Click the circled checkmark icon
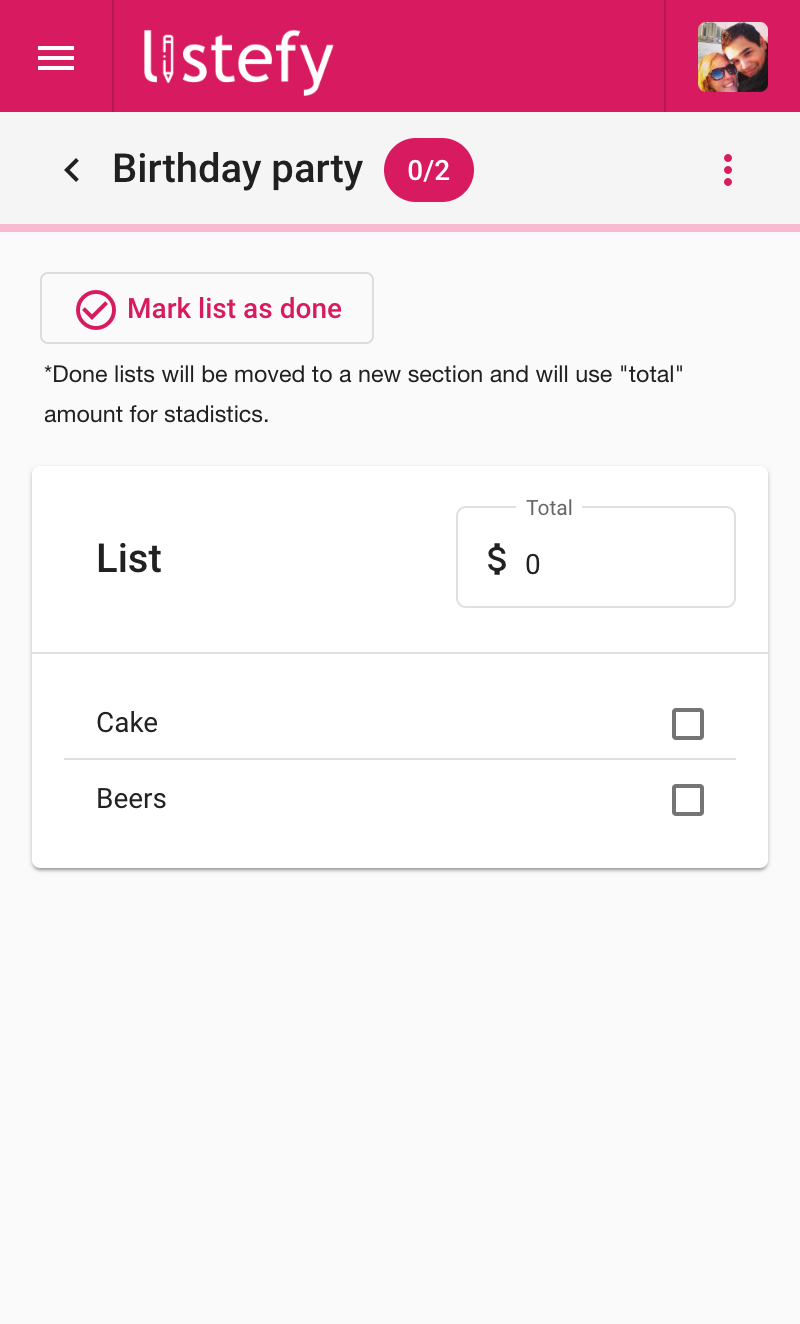This screenshot has width=800, height=1324. coord(96,309)
